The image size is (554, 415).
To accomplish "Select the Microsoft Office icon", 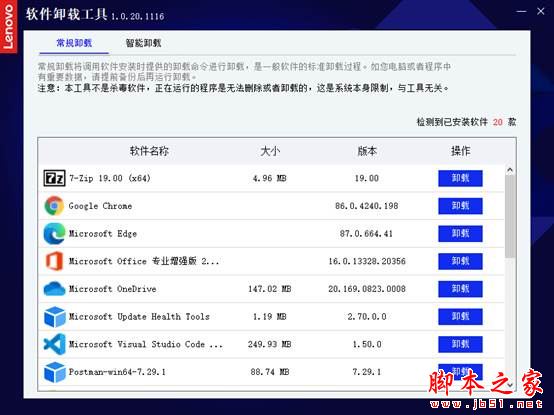I will click(x=54, y=261).
